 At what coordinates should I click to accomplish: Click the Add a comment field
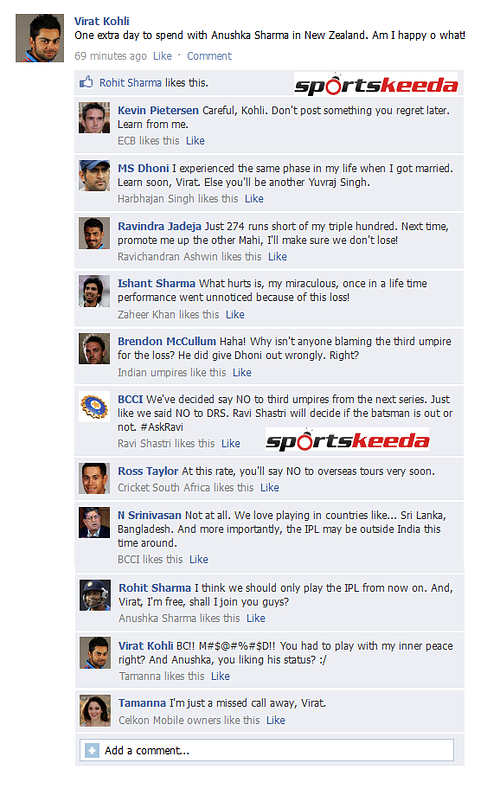pos(267,750)
